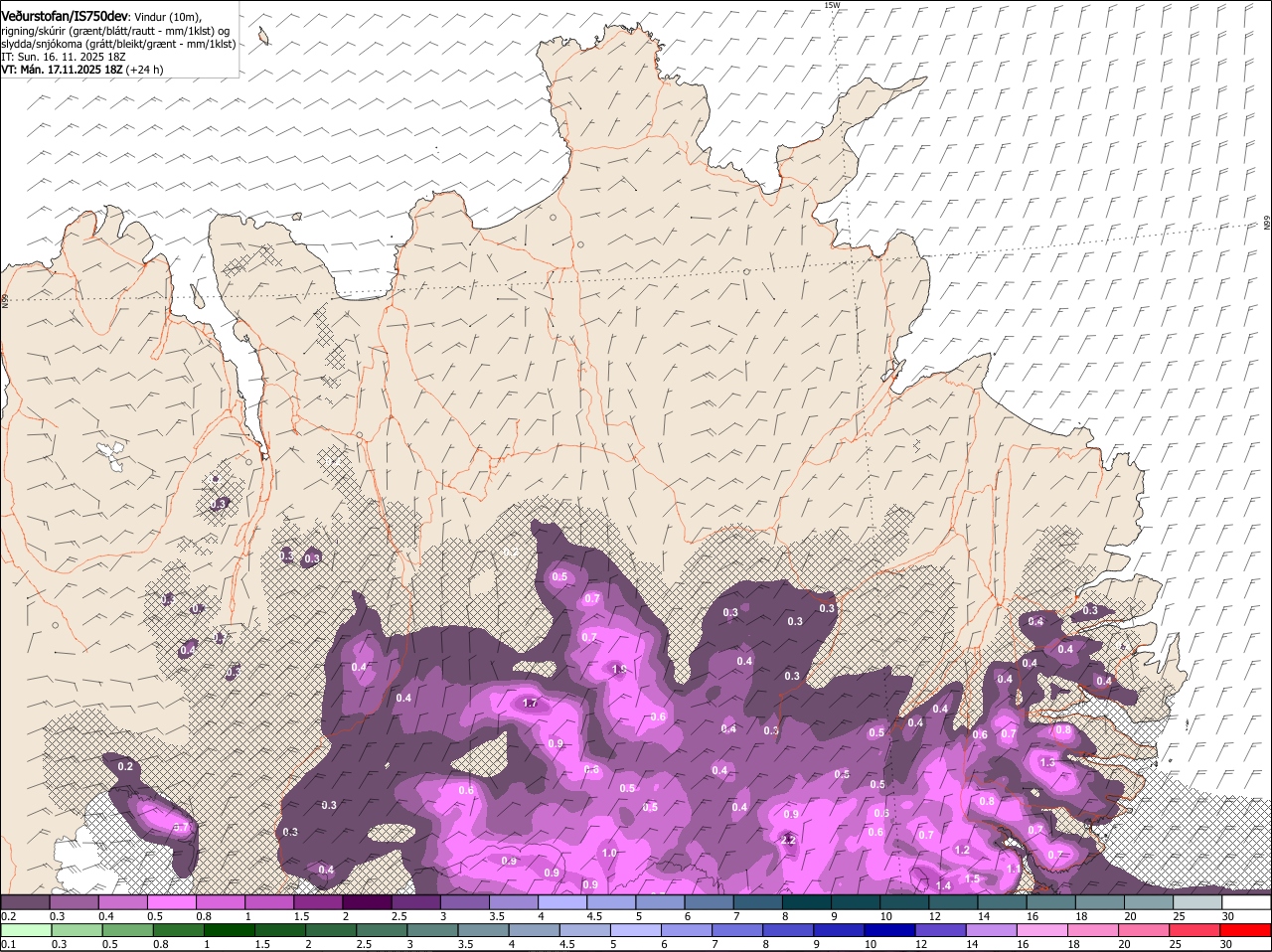Click the 2.2 precipitation value on the map
This screenshot has height=952, width=1272.
[x=789, y=840]
